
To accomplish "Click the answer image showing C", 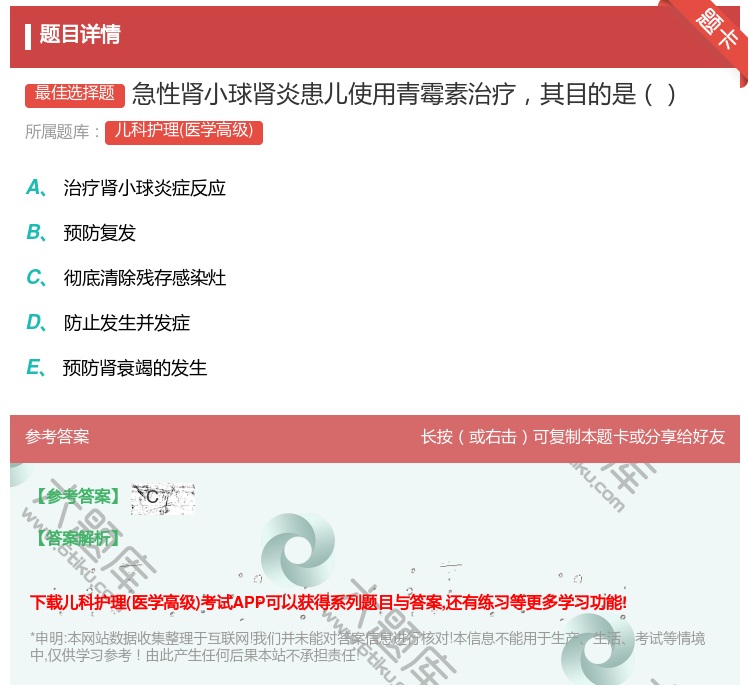I will tap(163, 499).
